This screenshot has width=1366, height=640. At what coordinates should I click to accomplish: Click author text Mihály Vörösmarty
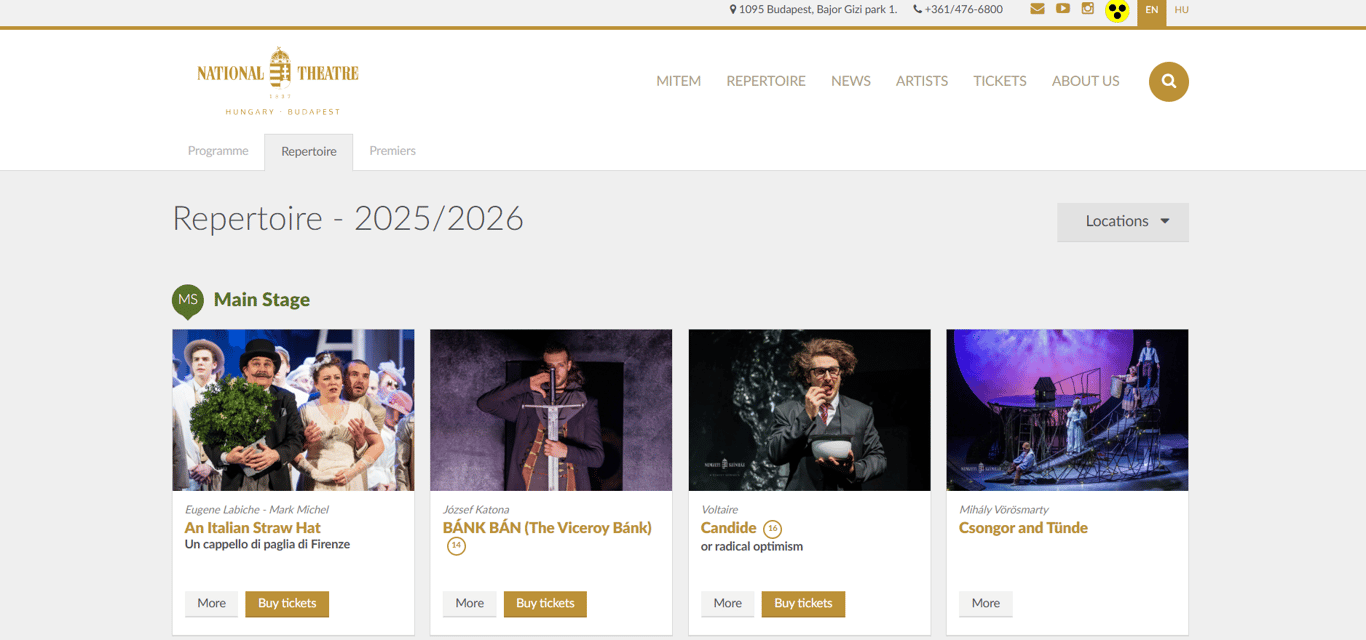(x=1004, y=510)
